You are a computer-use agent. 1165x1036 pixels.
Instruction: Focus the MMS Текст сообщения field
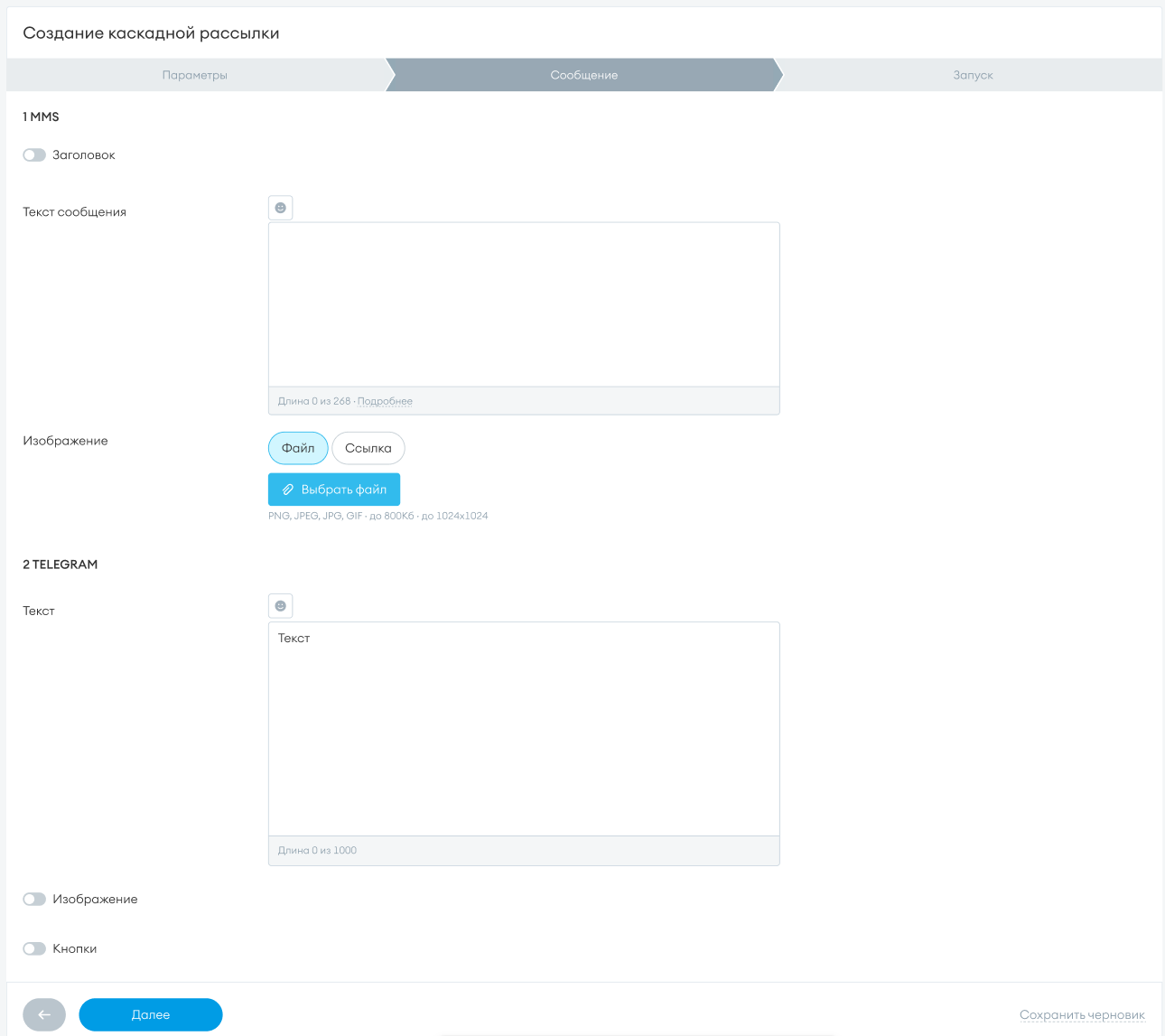click(x=524, y=304)
